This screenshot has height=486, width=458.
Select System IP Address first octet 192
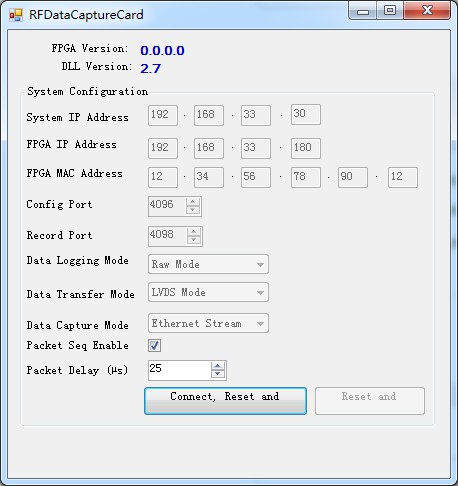coord(163,116)
